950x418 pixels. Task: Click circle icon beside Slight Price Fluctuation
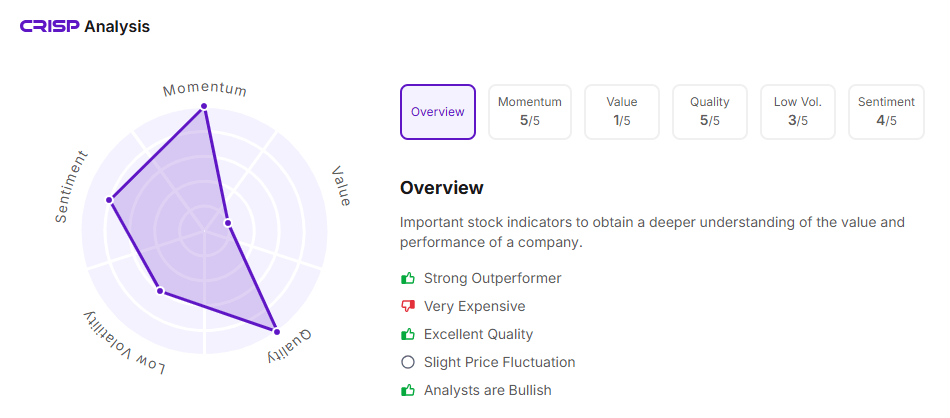(x=407, y=362)
